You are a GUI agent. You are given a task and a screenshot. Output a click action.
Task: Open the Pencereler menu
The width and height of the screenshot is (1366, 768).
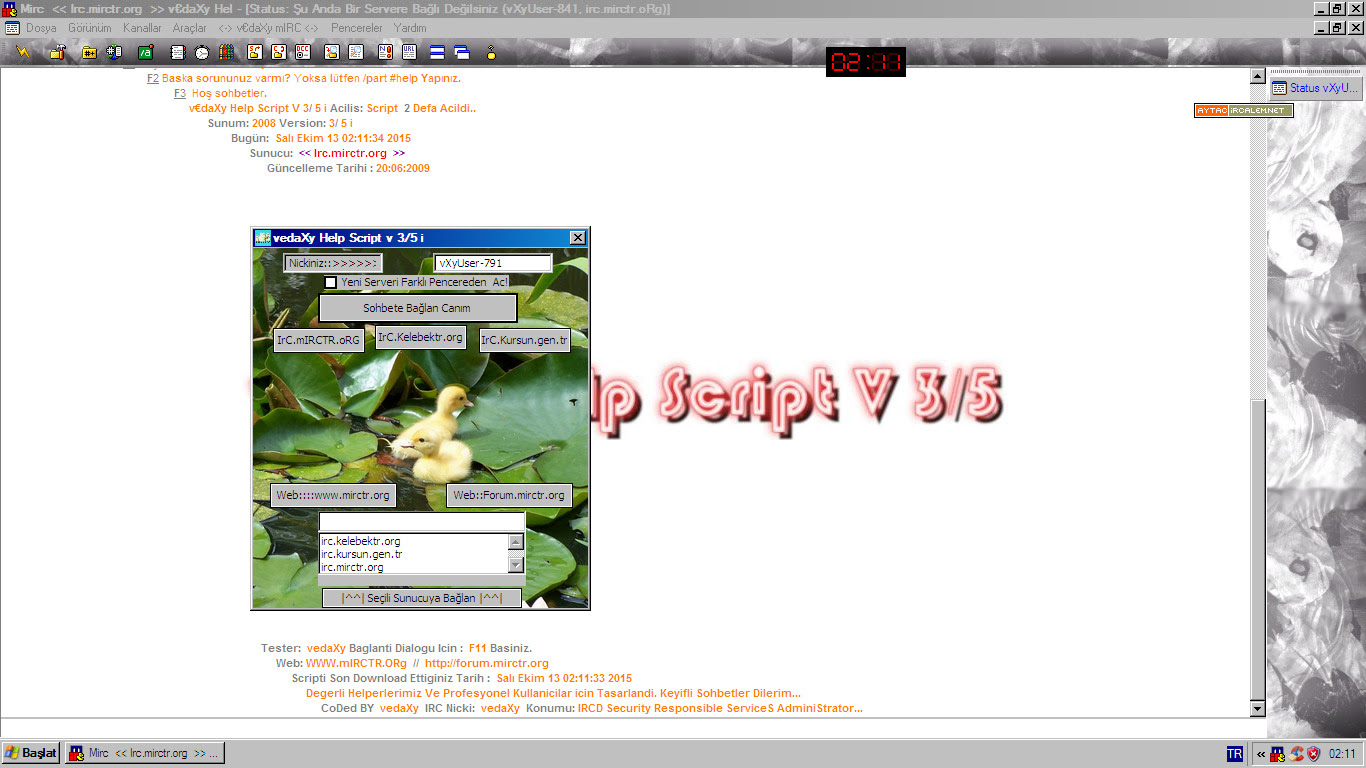click(x=357, y=28)
